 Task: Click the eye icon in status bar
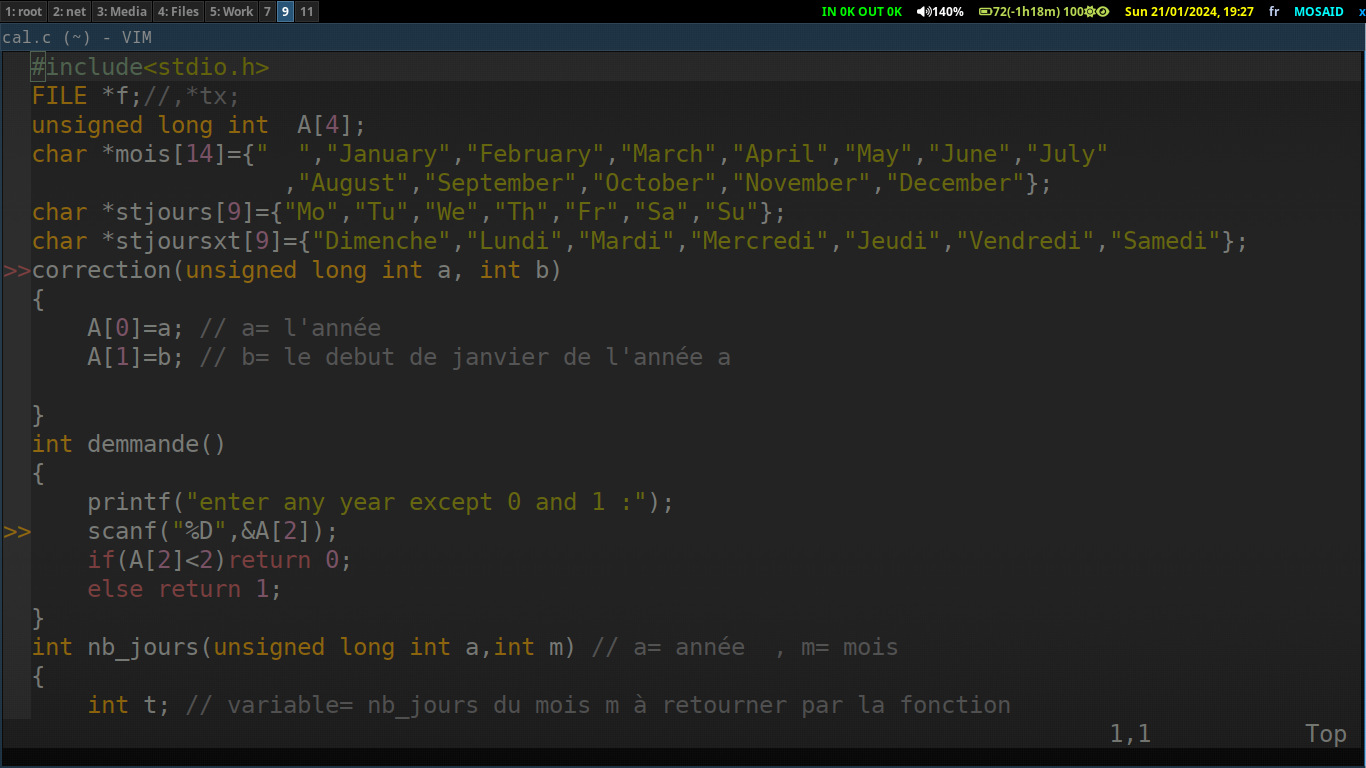[x=1103, y=12]
